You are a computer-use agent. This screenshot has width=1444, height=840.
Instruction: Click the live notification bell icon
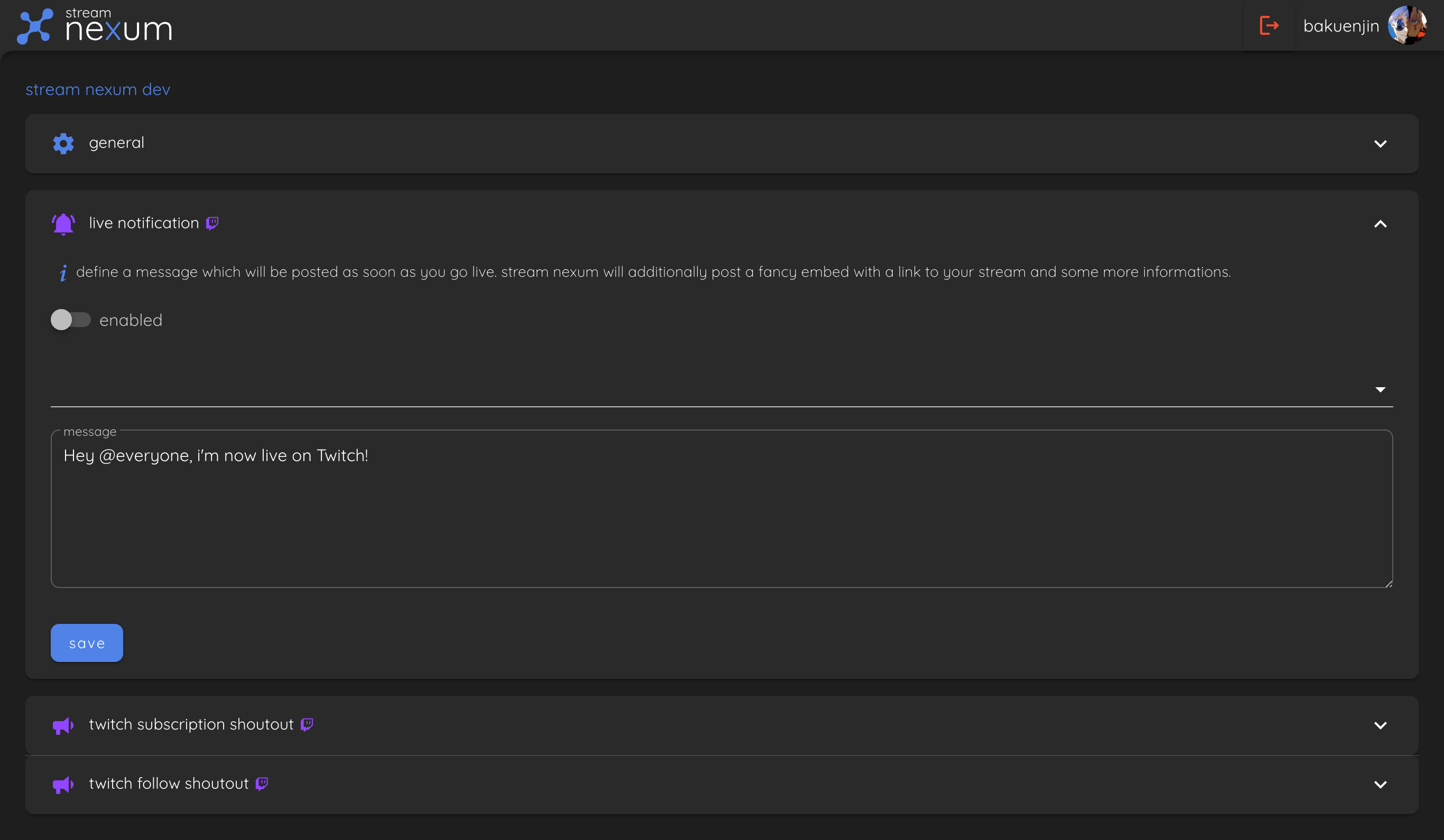pos(63,223)
